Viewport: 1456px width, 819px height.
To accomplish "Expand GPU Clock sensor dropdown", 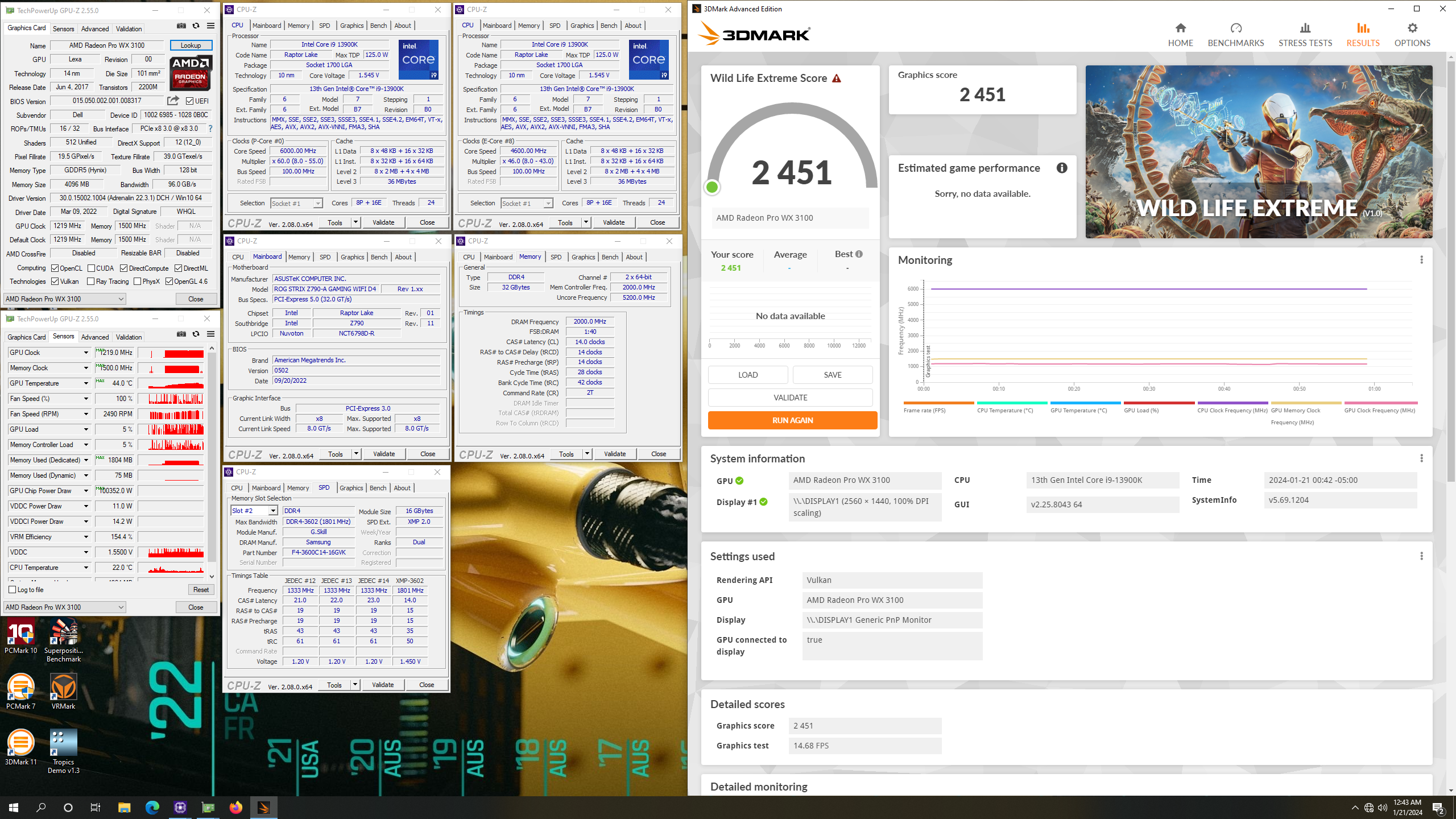I will [x=86, y=353].
